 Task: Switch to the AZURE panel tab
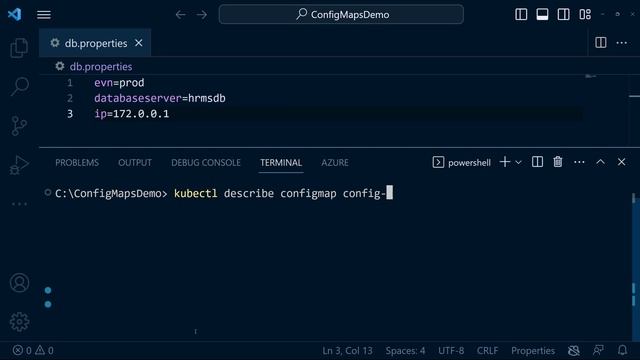[x=335, y=162]
